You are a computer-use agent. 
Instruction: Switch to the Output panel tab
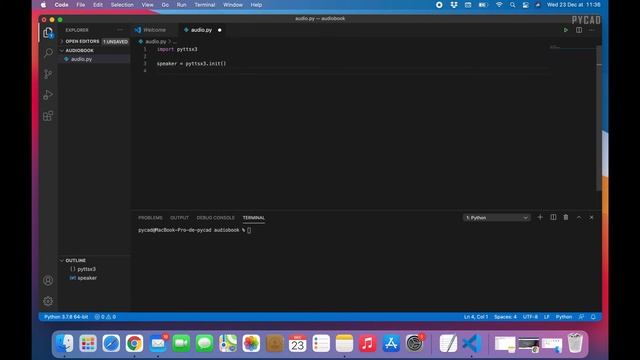[x=179, y=218]
